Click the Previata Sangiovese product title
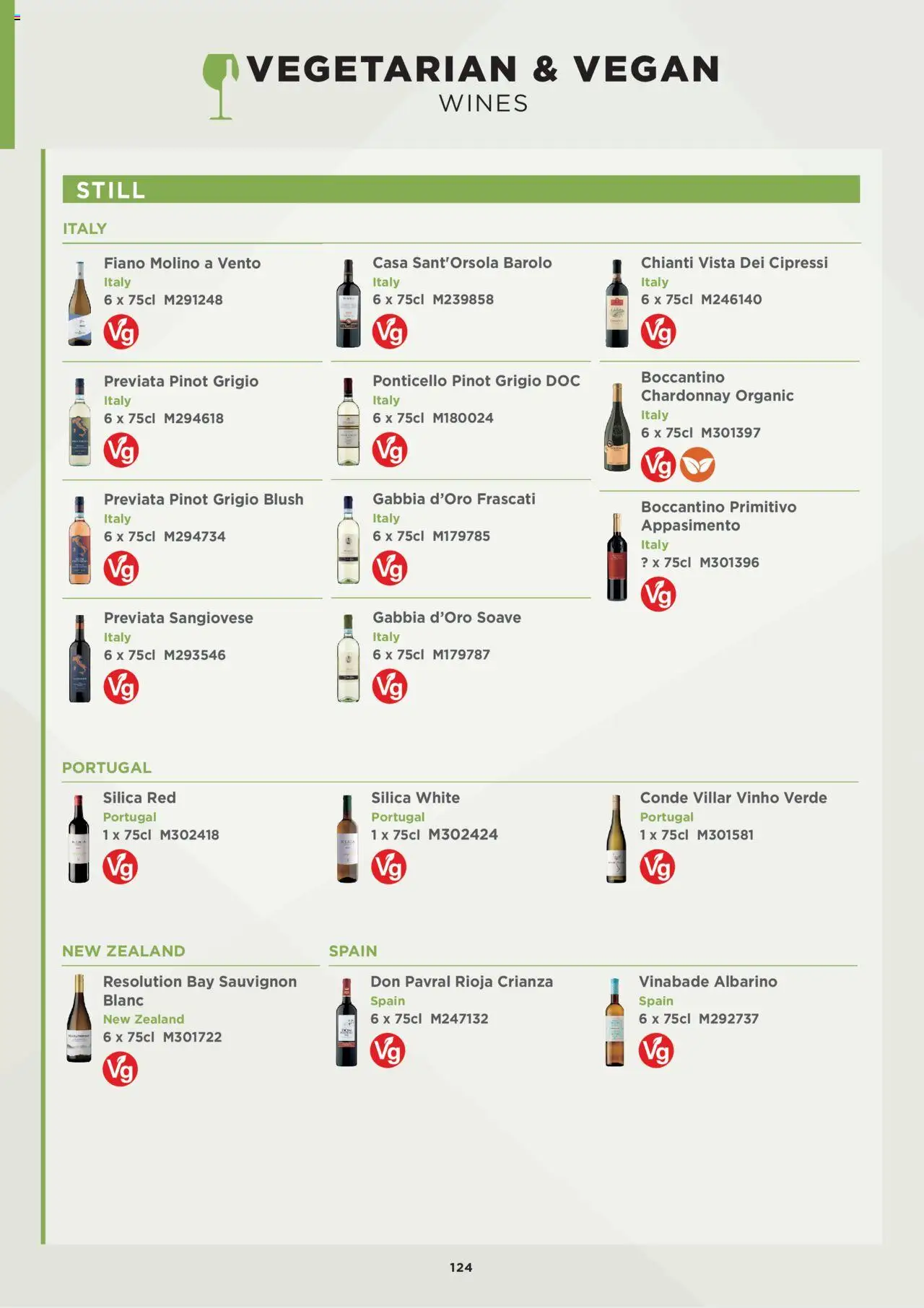Screen dimensions: 924x1308 pos(178,618)
